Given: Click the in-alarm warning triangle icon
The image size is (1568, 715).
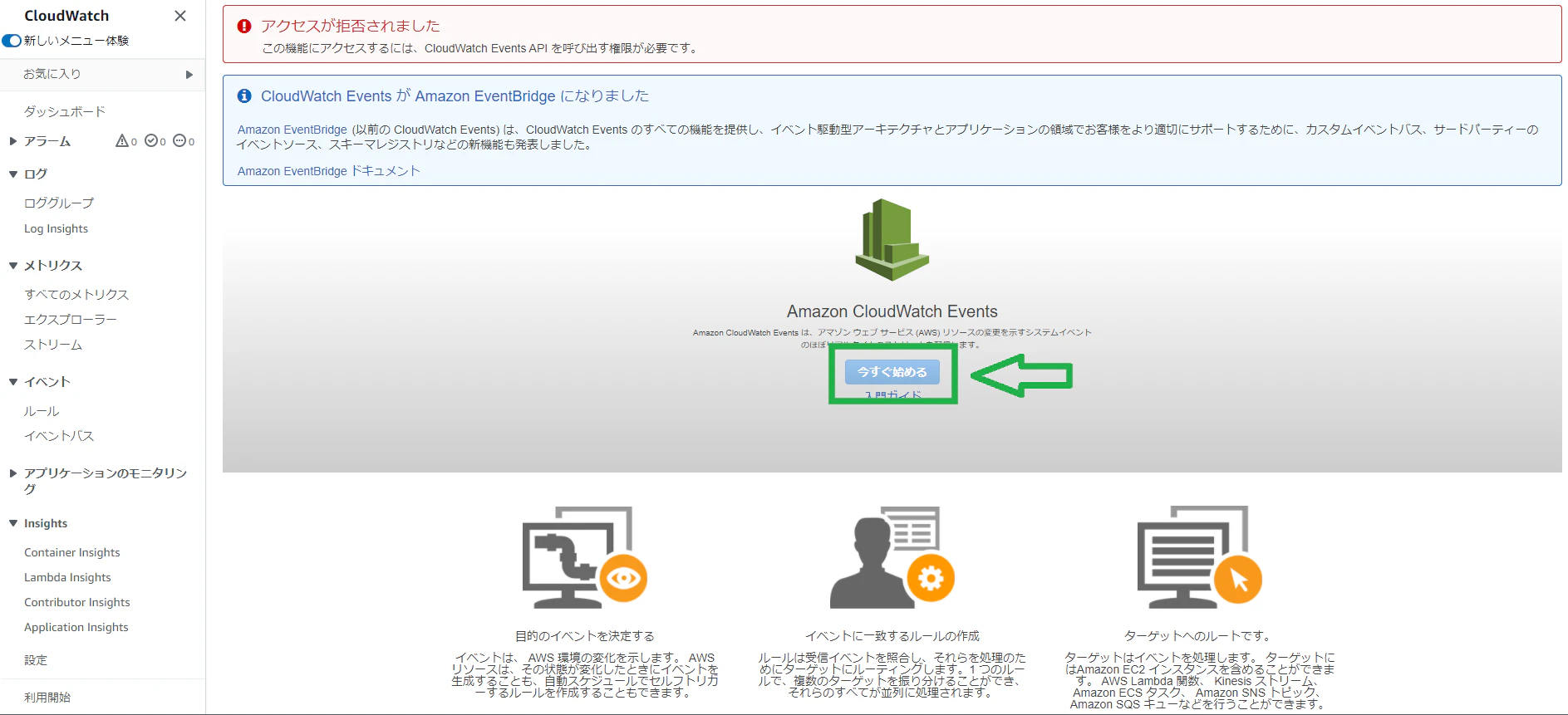Looking at the screenshot, I should pos(122,141).
